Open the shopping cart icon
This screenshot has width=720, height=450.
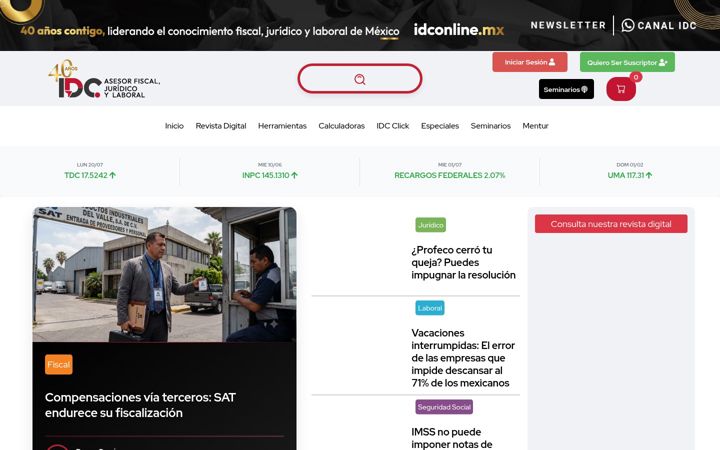coord(621,89)
